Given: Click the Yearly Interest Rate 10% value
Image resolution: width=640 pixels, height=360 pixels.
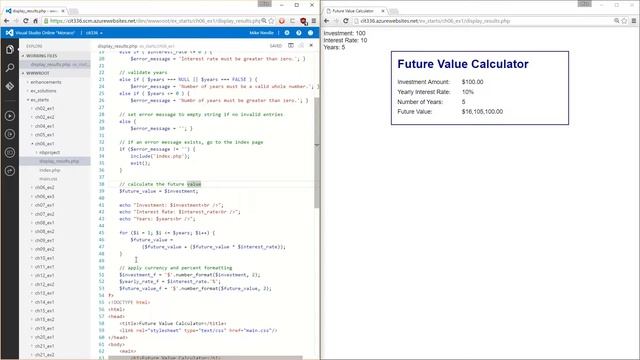Looking at the screenshot, I should (x=468, y=92).
